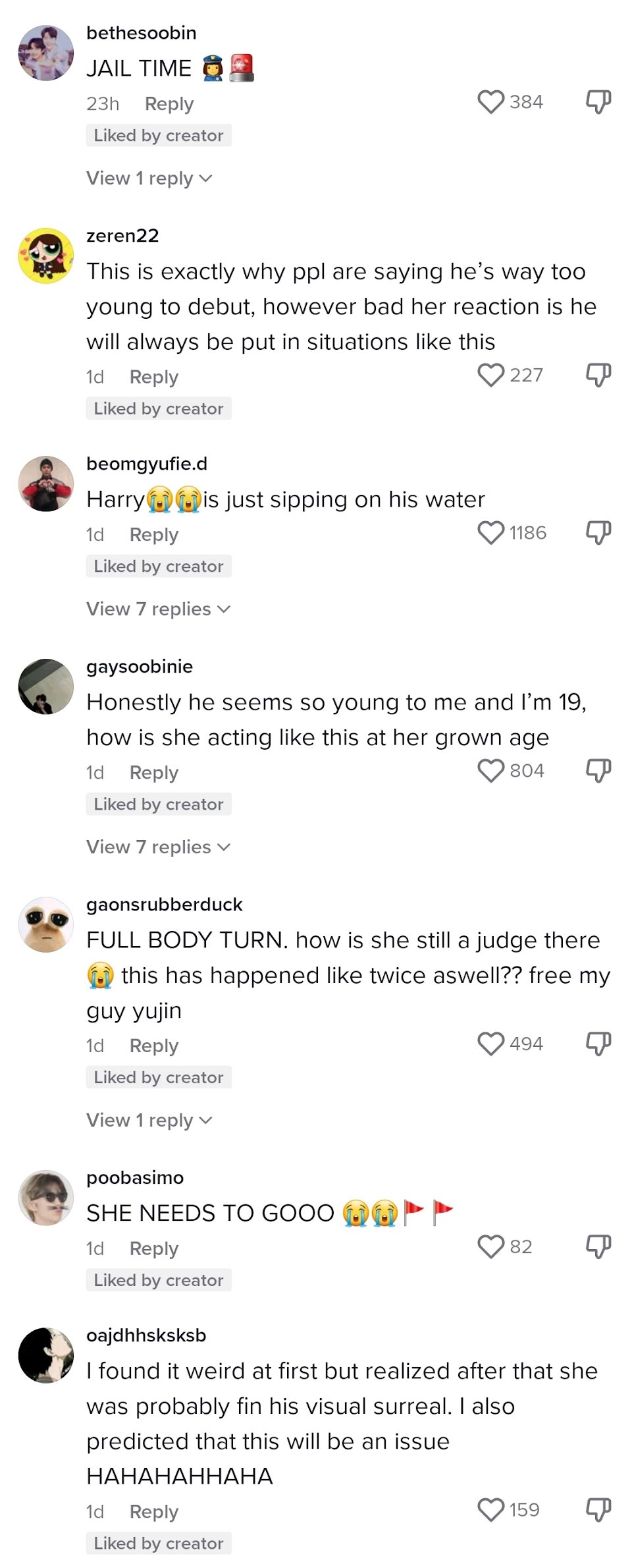
Task: Expand 7 replies under gaysoobinie's comment
Action: coord(158,847)
